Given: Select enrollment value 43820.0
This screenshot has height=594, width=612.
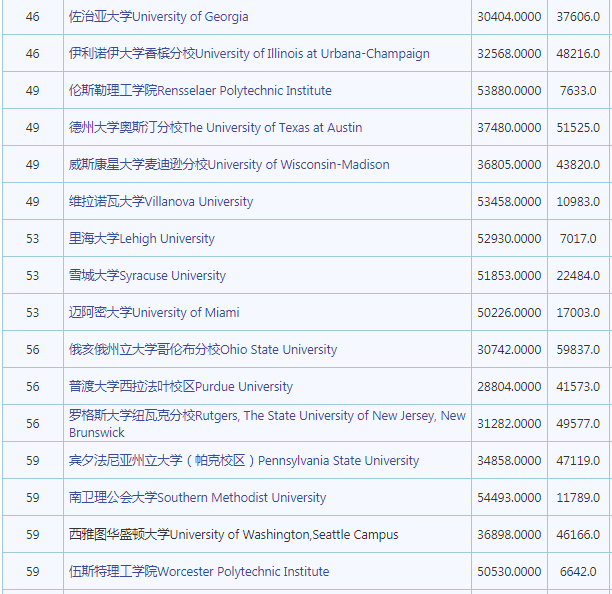Looking at the screenshot, I should (x=578, y=165).
